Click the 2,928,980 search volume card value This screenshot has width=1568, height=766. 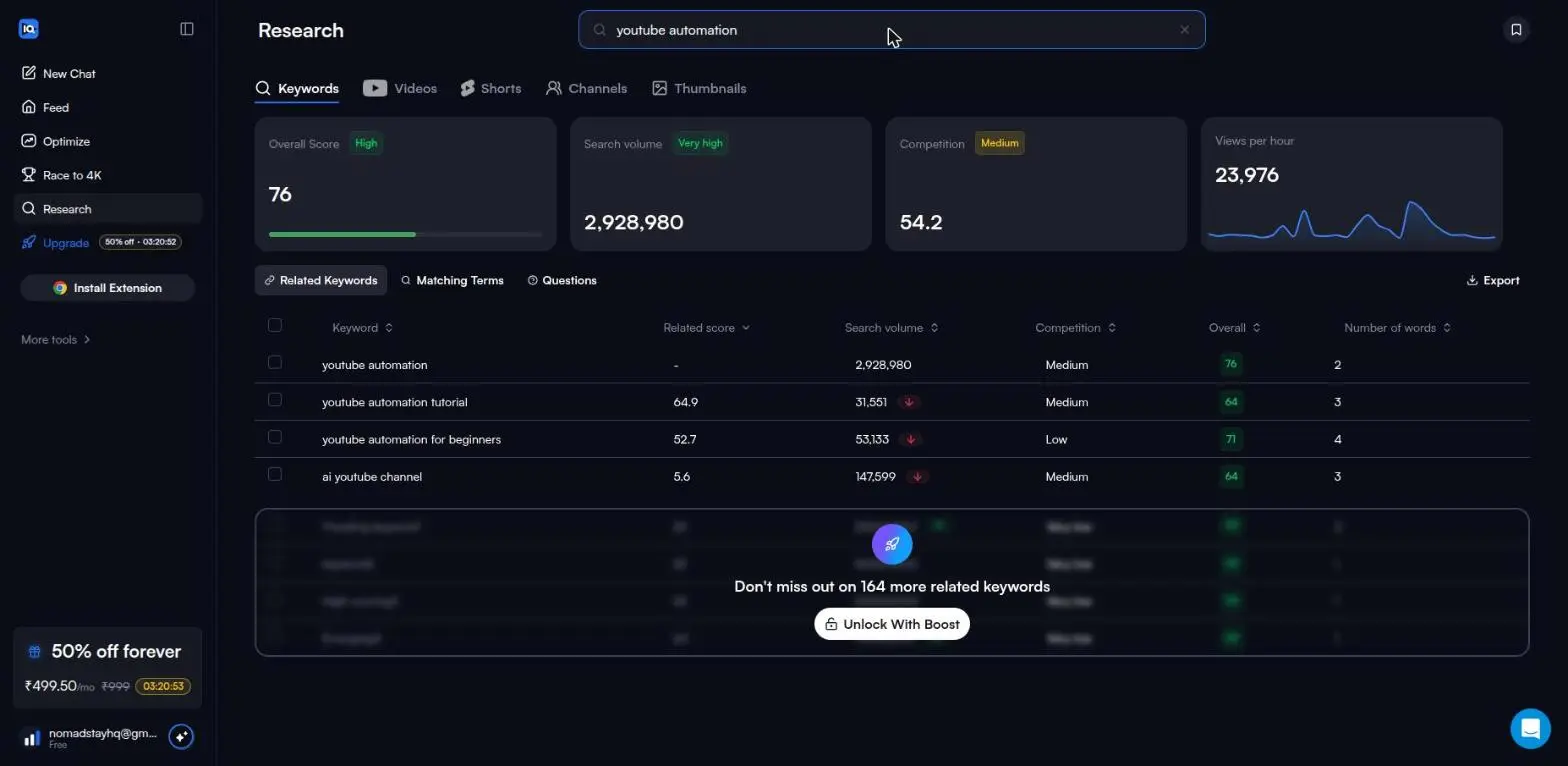634,222
